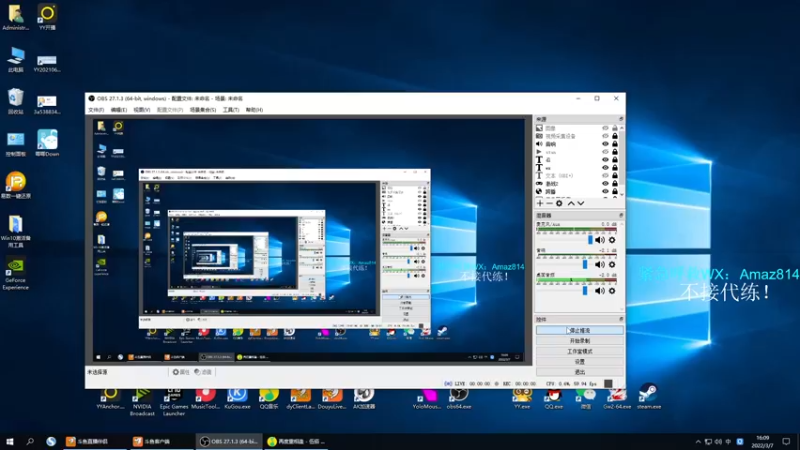
Task: Pop out the sources dock panel
Action: click(x=621, y=119)
